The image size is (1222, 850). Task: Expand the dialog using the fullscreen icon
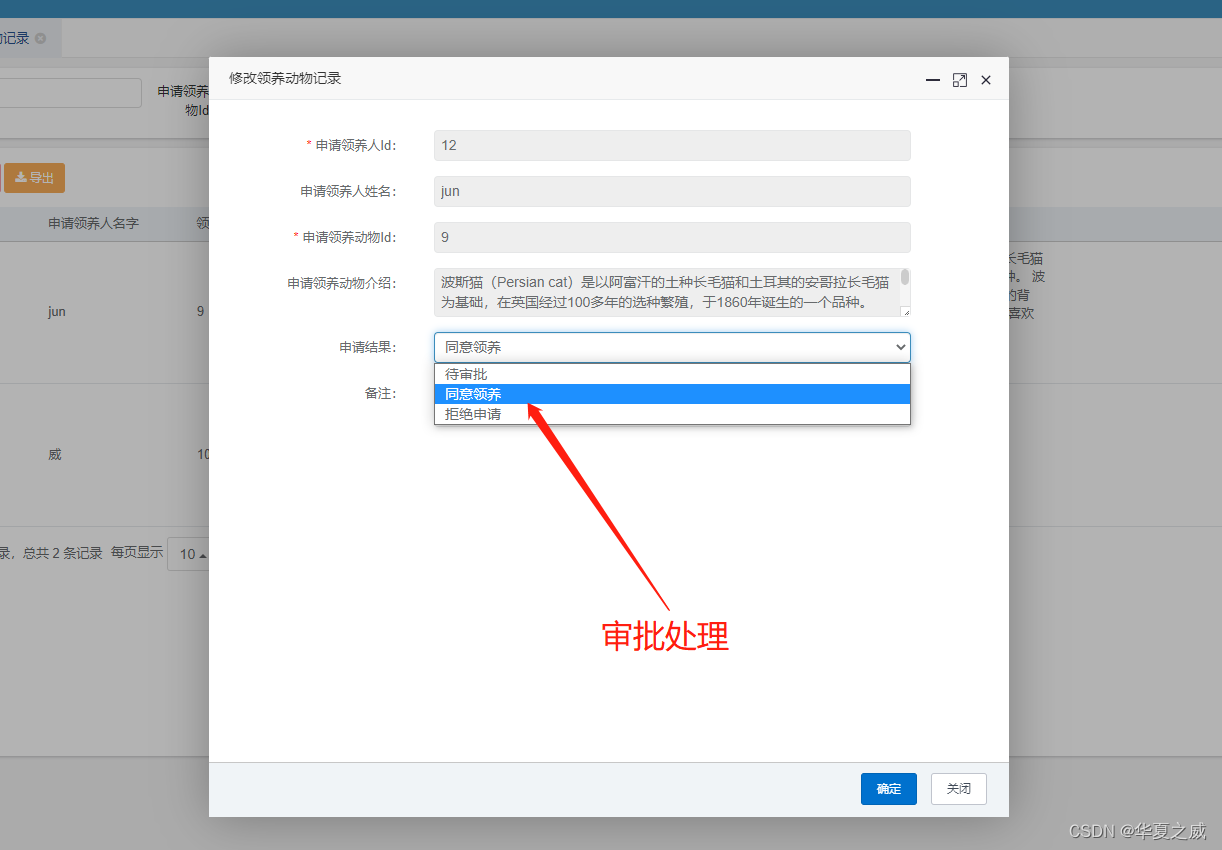coord(960,79)
